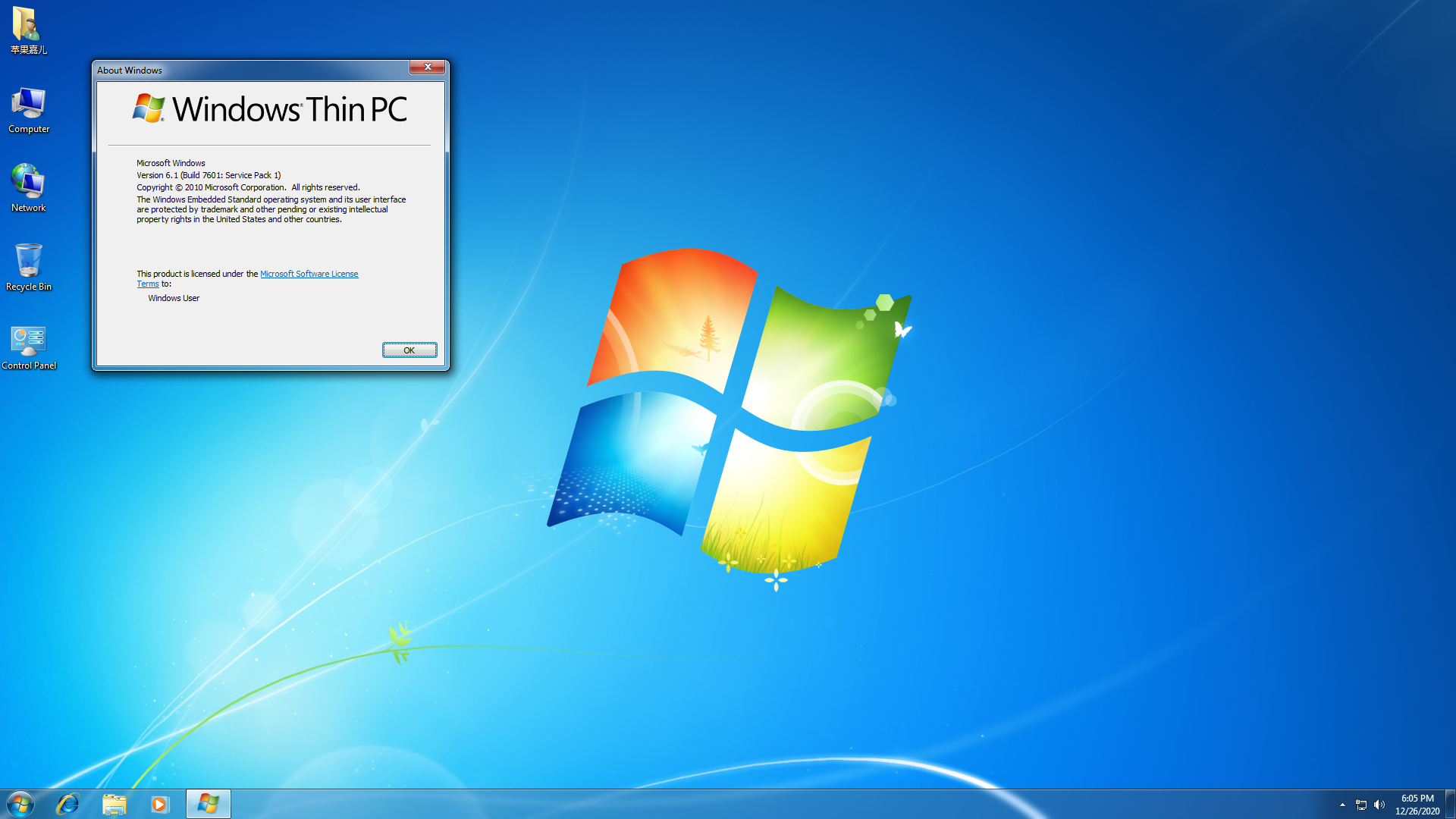Viewport: 1456px width, 819px height.
Task: Expand hidden icons in the notification area
Action: click(1341, 805)
